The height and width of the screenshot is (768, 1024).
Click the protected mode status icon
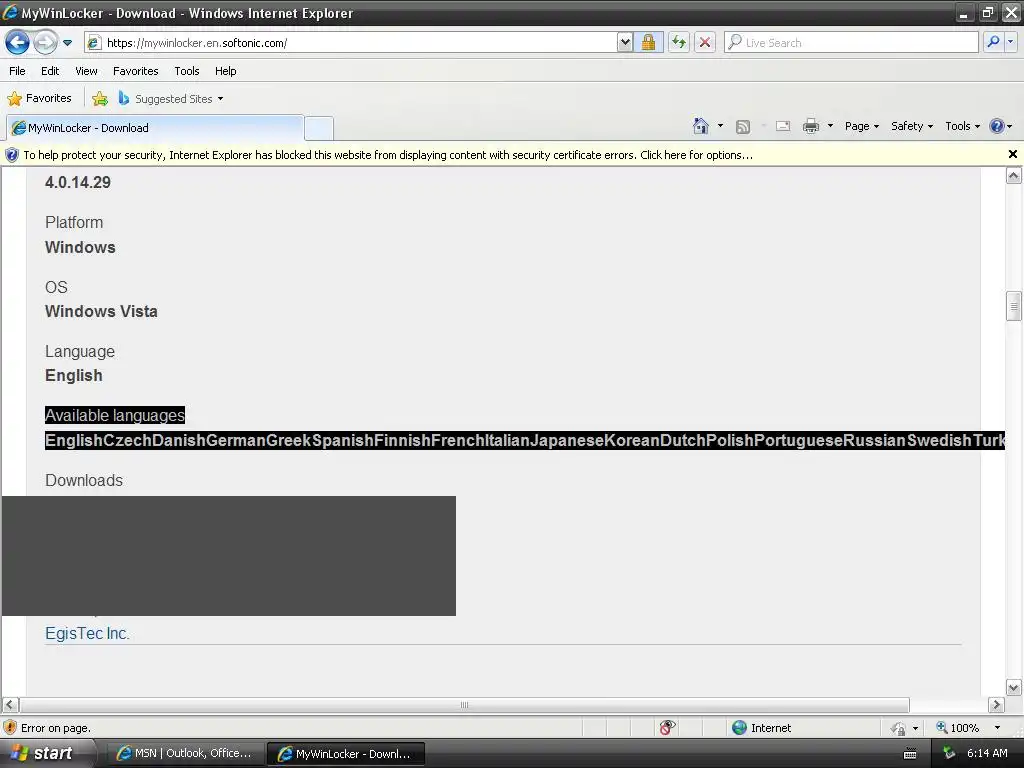click(899, 728)
